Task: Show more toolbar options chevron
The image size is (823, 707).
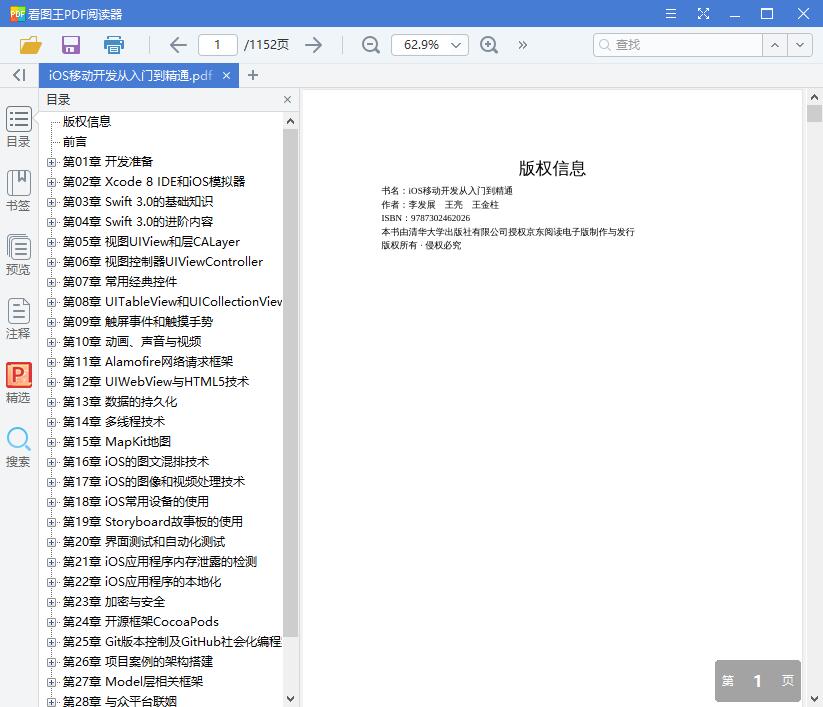Action: tap(522, 45)
